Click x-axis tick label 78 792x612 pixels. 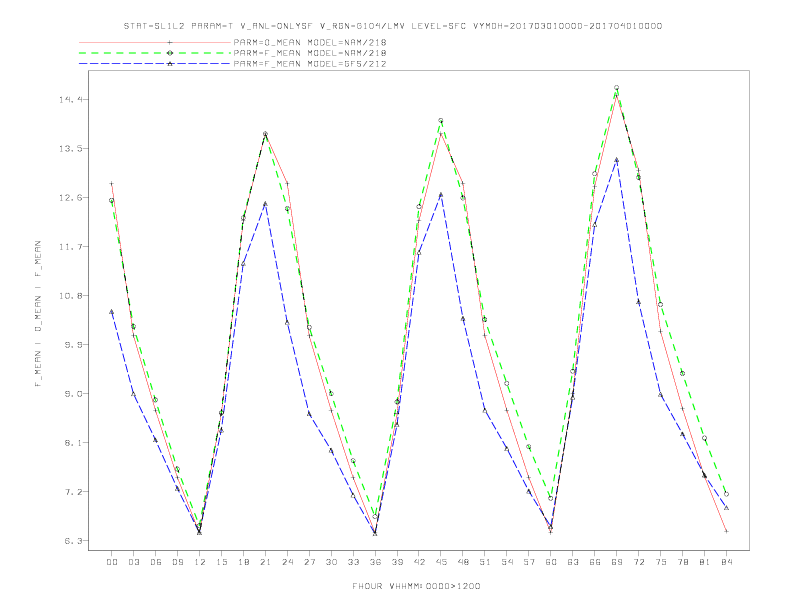tap(683, 562)
